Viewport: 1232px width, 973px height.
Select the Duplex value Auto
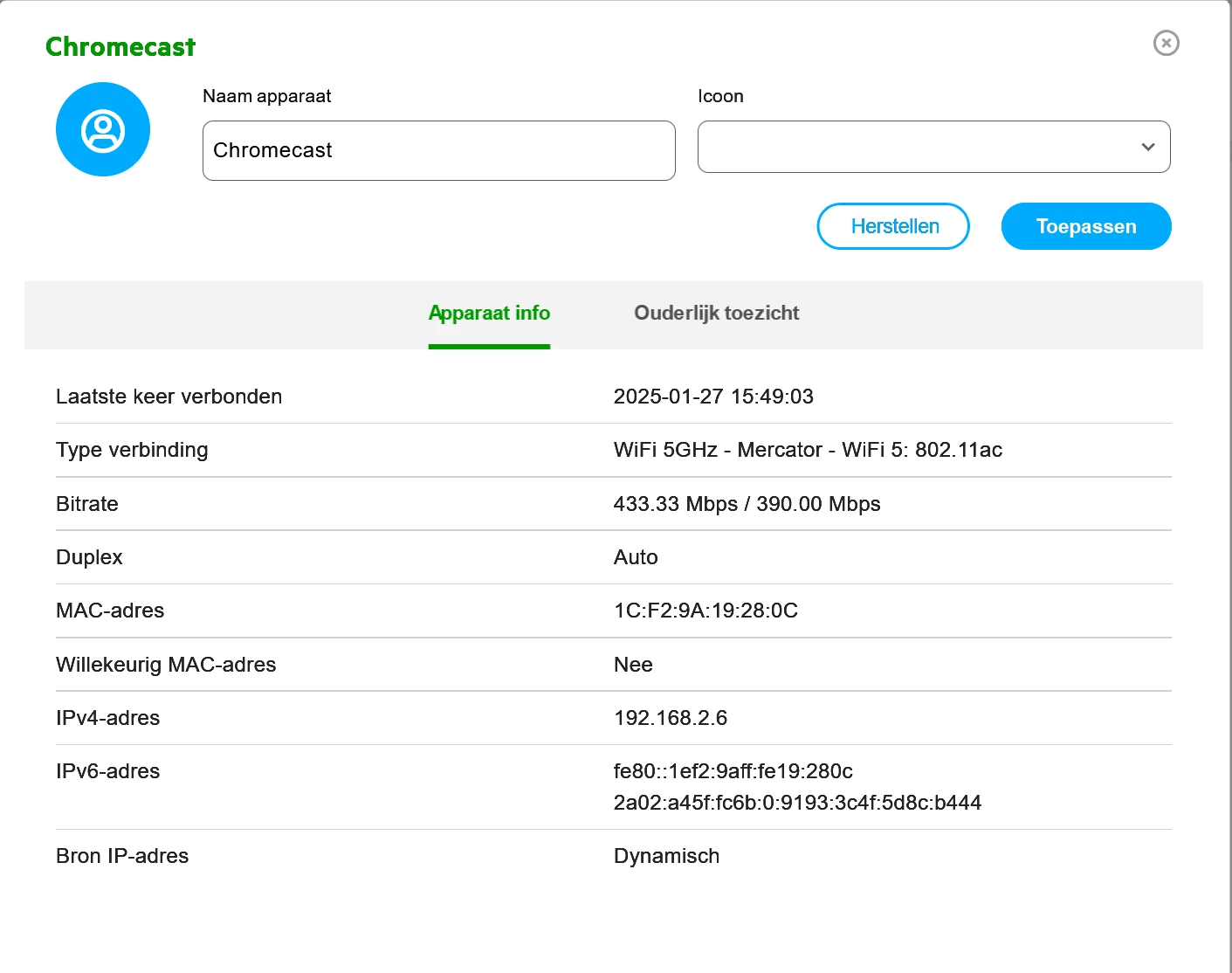tap(636, 557)
